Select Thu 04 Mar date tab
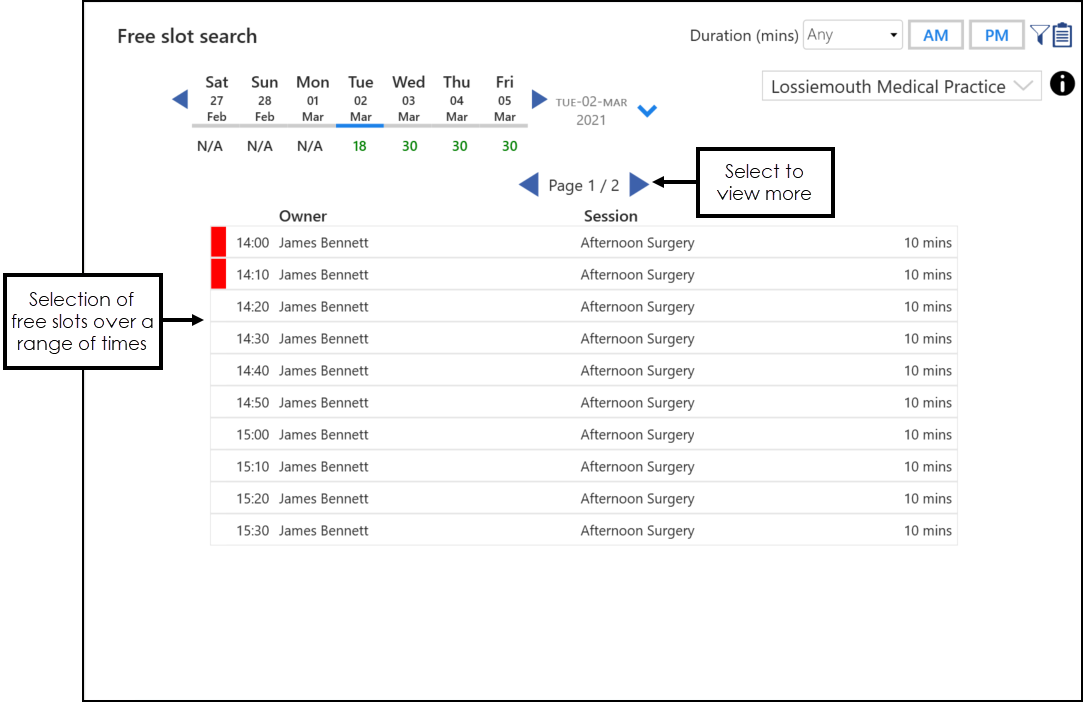 (x=456, y=99)
